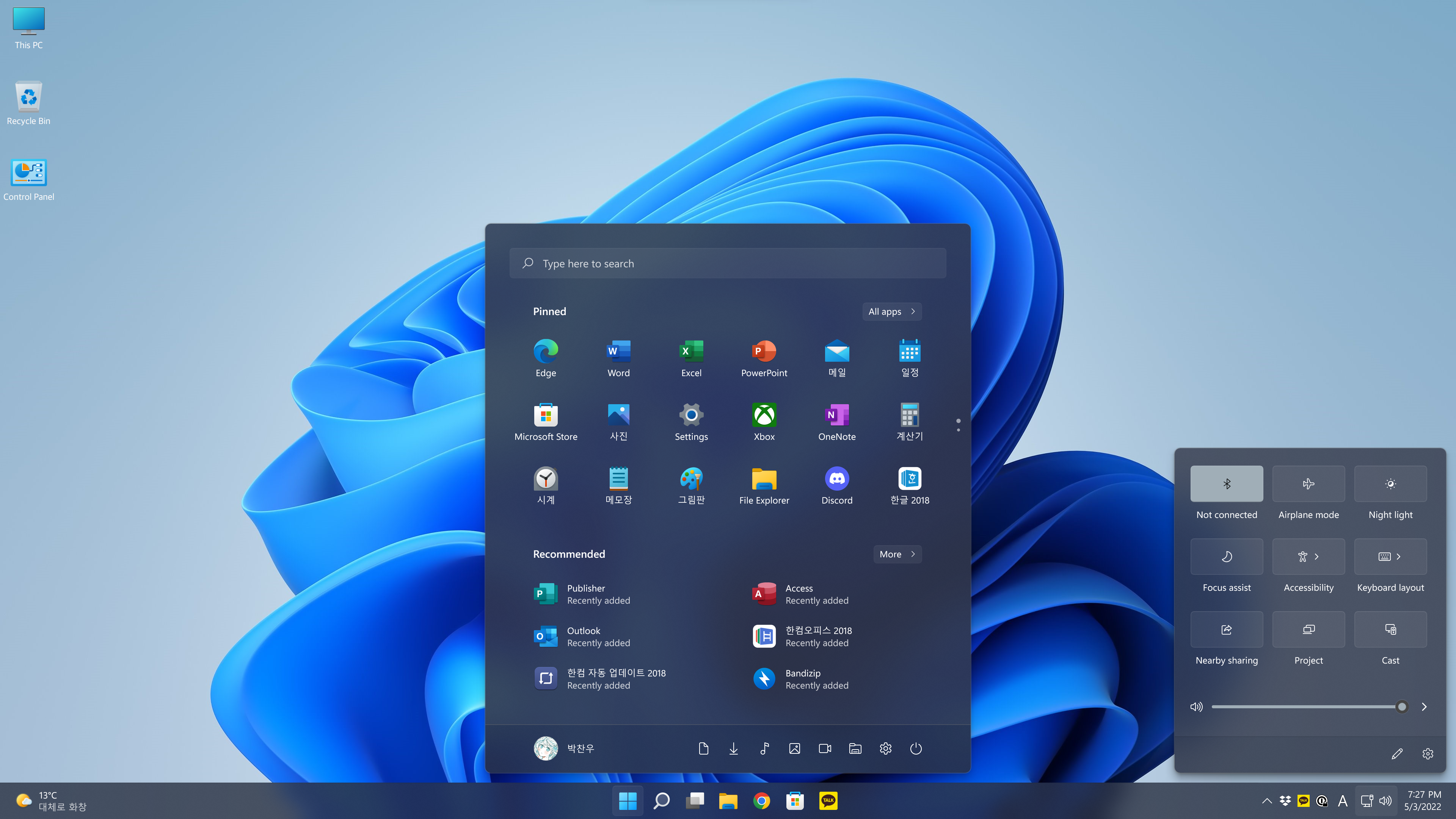The image size is (1456, 819).
Task: Open pinned Settings app
Action: [x=691, y=422]
